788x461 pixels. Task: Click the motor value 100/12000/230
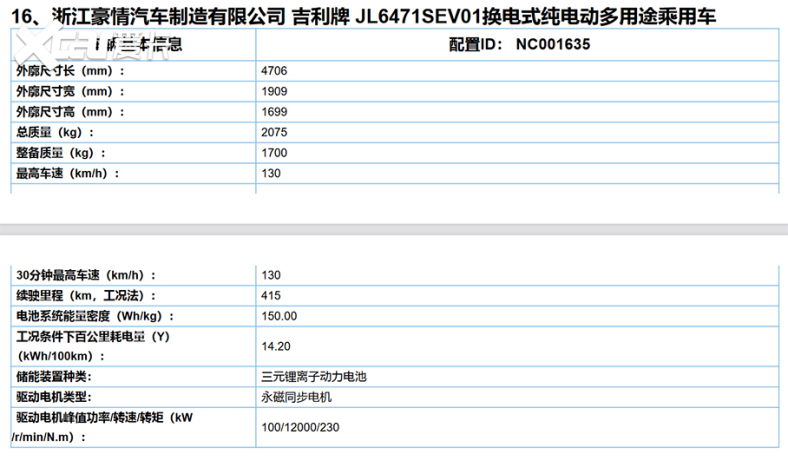pos(300,427)
